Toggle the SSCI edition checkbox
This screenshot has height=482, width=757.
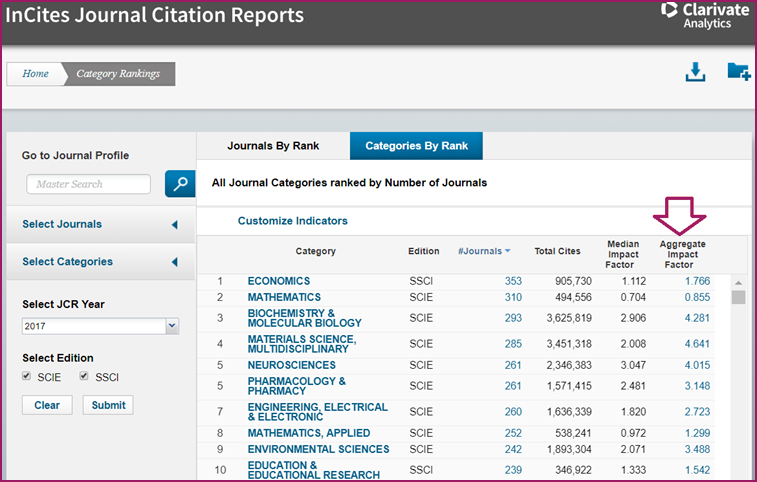pos(83,376)
